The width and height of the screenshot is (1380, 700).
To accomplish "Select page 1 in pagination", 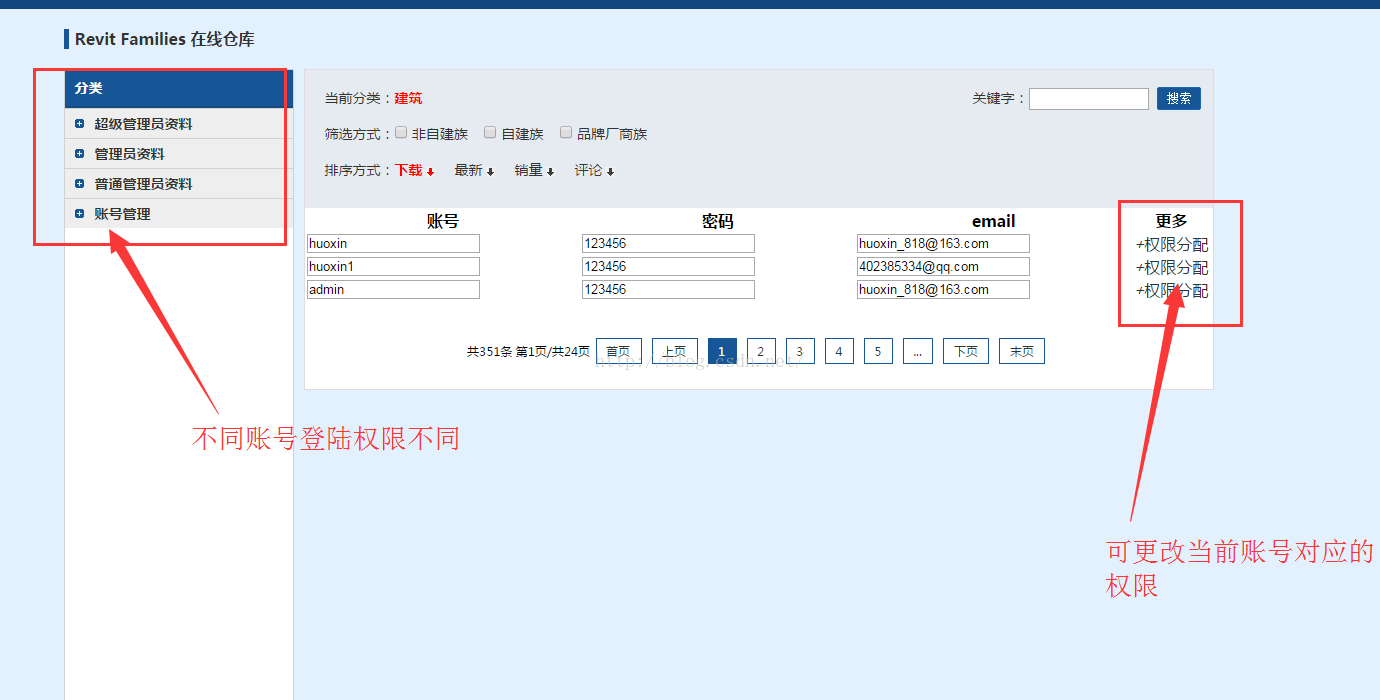I will 722,351.
